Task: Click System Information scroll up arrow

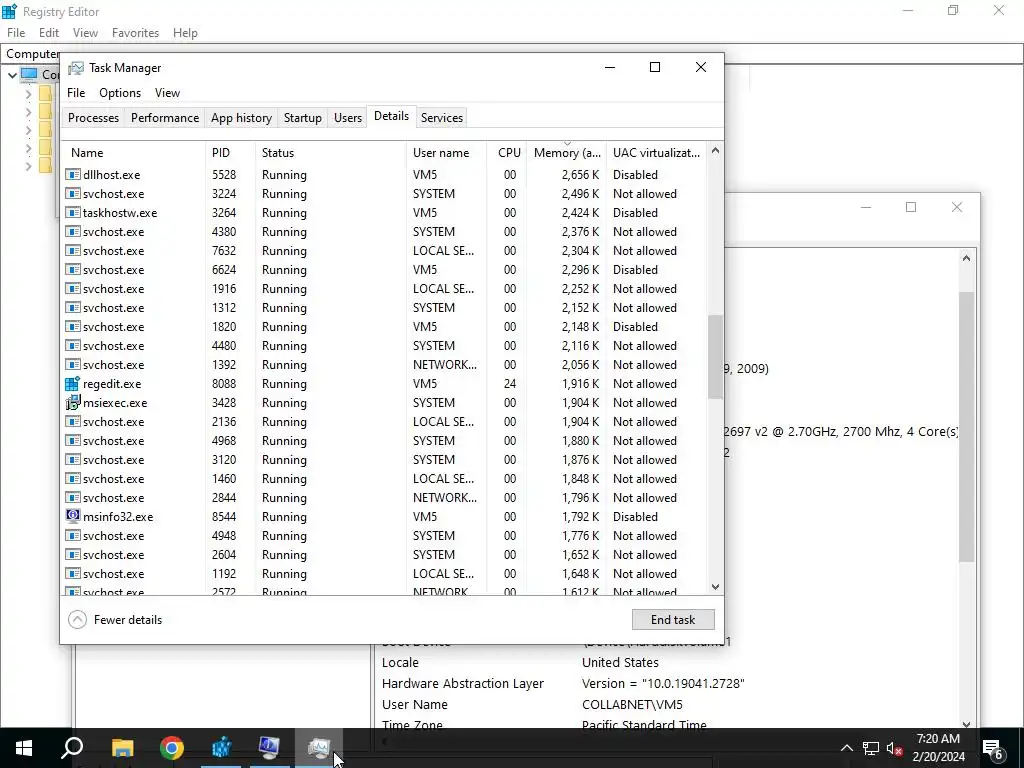Action: 967,258
